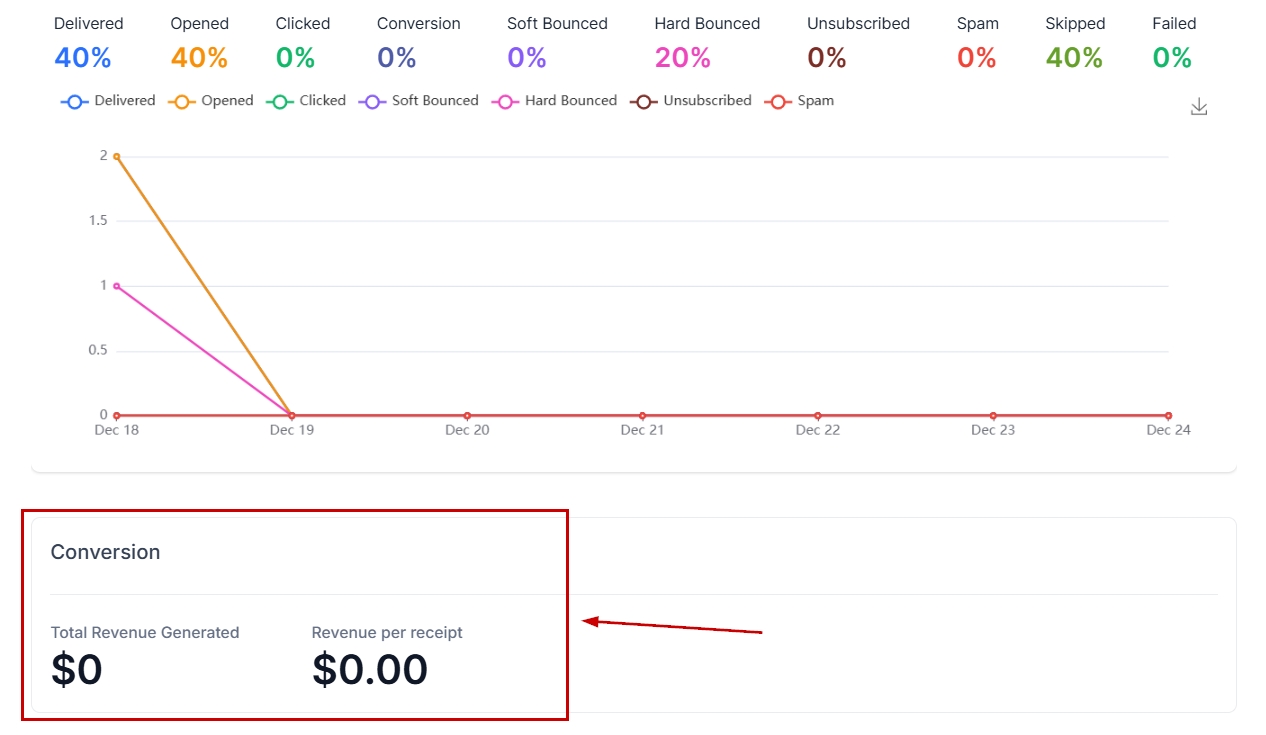Click the Opened data point at value 2
The image size is (1266, 735).
point(117,156)
